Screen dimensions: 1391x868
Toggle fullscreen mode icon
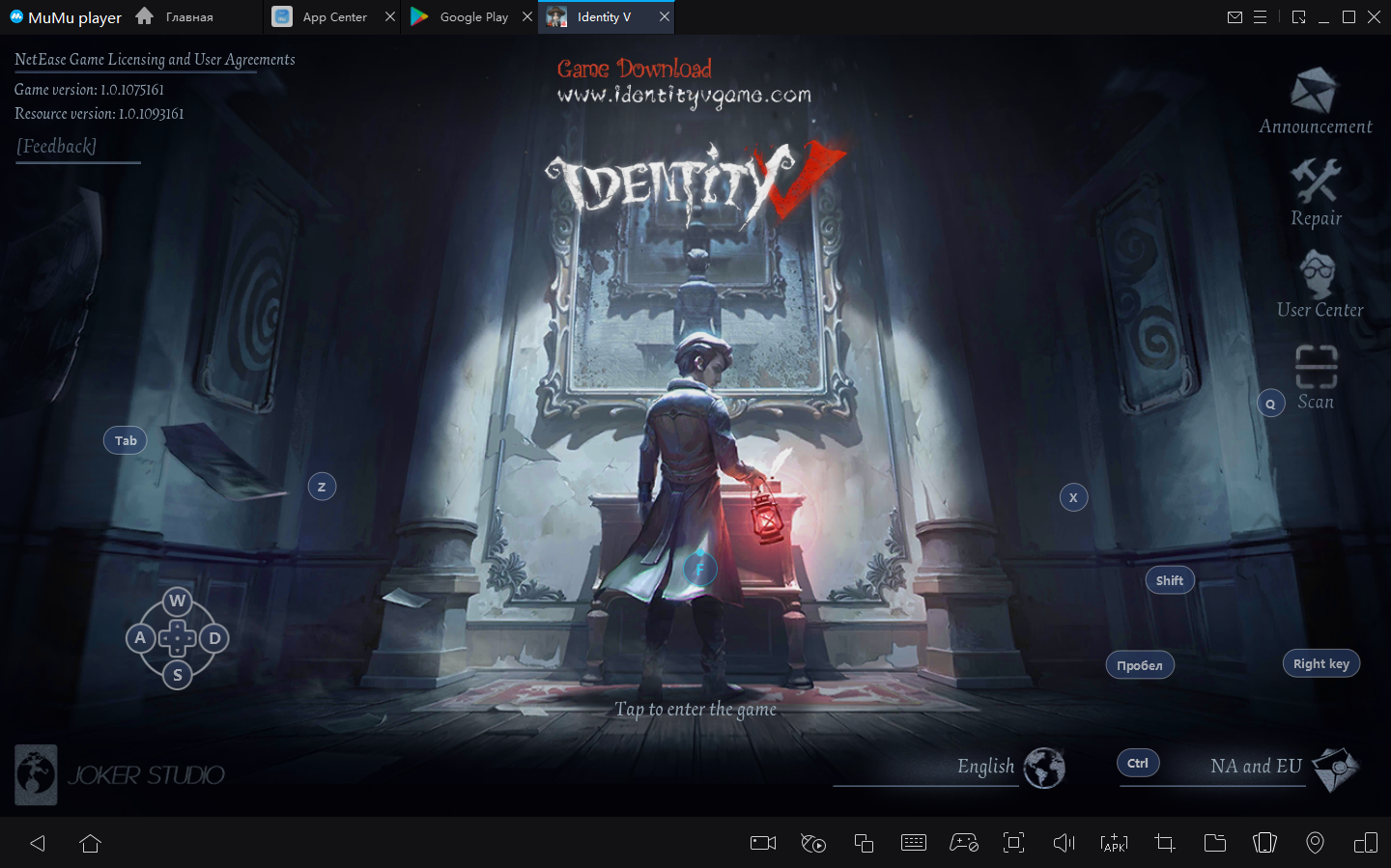coord(1013,843)
